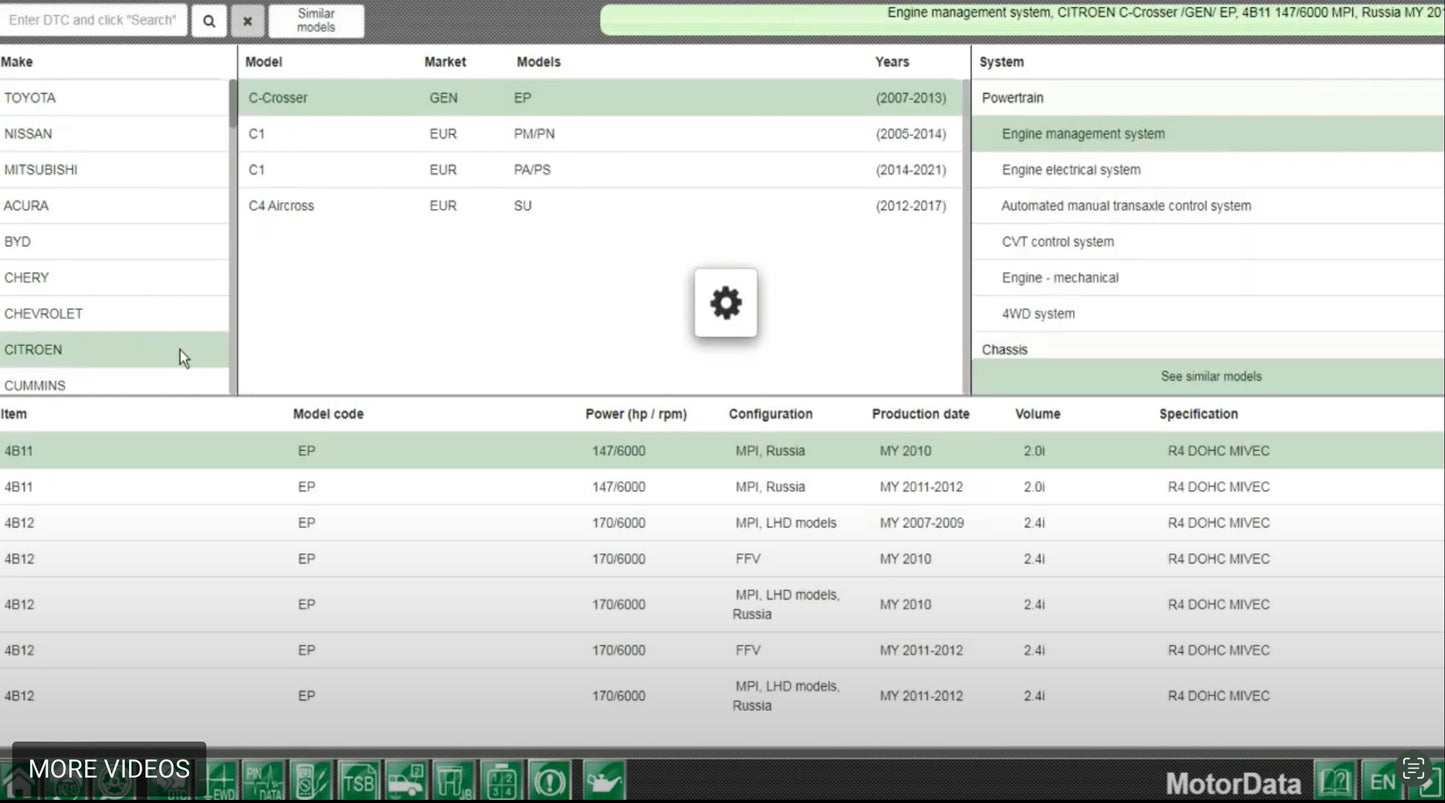
Task: Select Engine - mechanical
Action: (x=1208, y=278)
